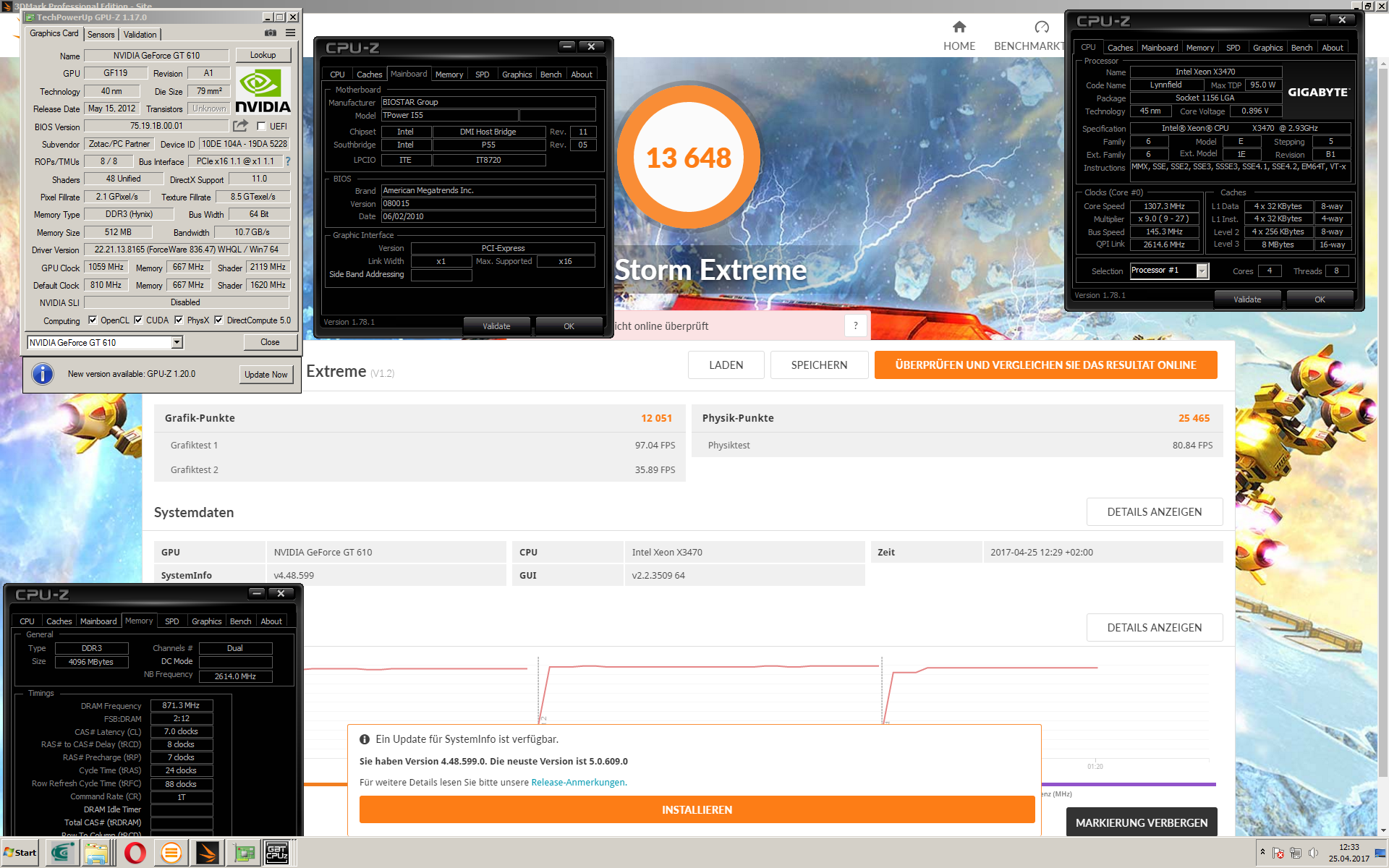
Task: Click the volume speaker tray icon
Action: 1313,853
